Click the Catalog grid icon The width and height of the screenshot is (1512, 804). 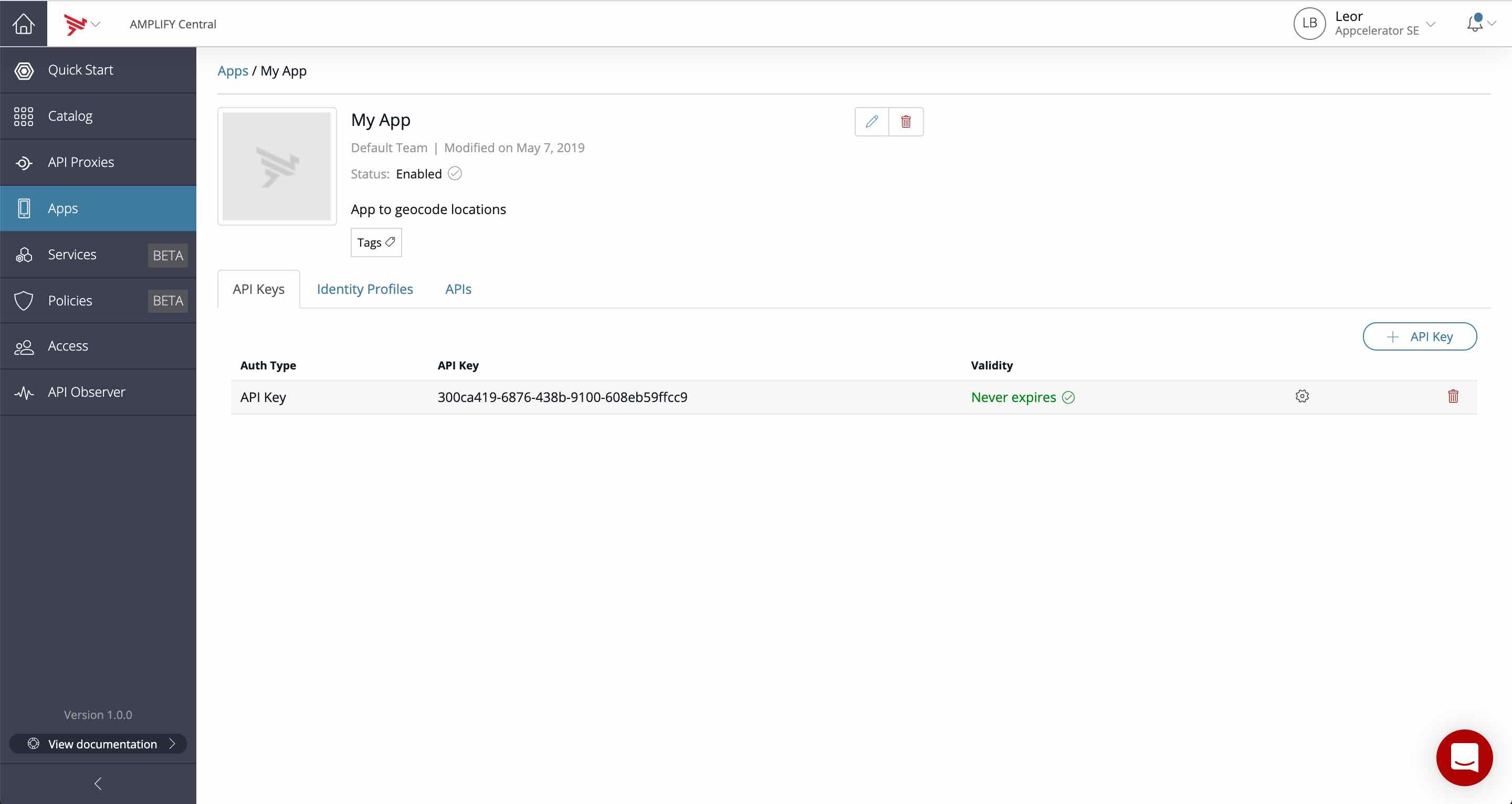[24, 116]
